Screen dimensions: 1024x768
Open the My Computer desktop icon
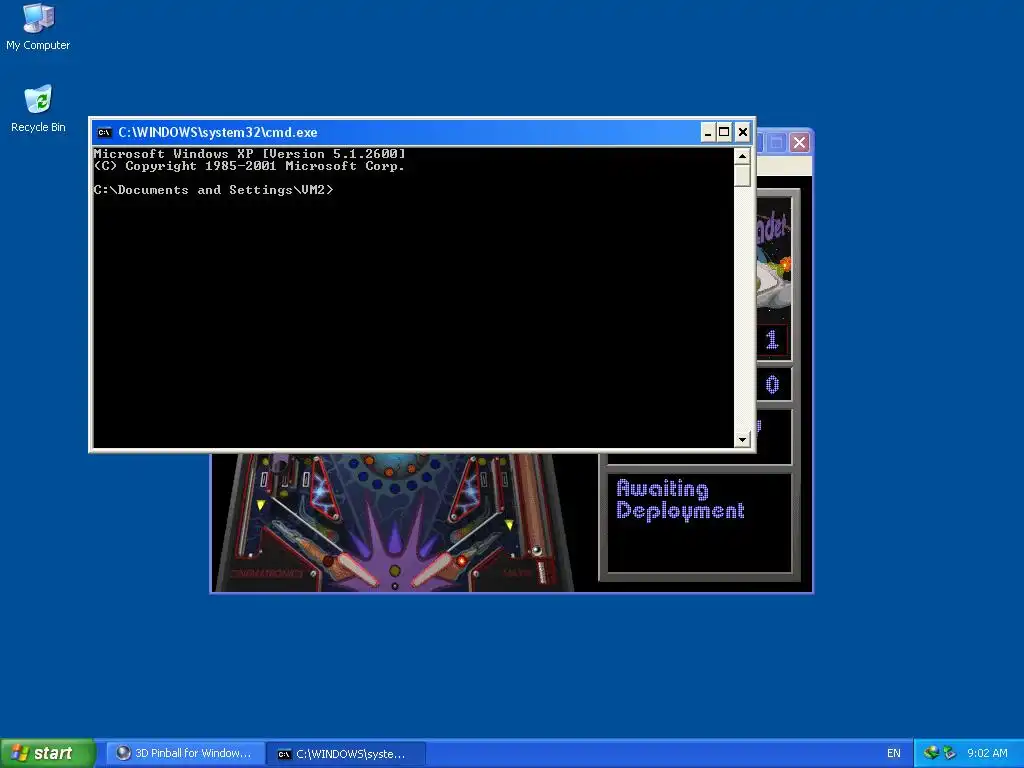(38, 27)
